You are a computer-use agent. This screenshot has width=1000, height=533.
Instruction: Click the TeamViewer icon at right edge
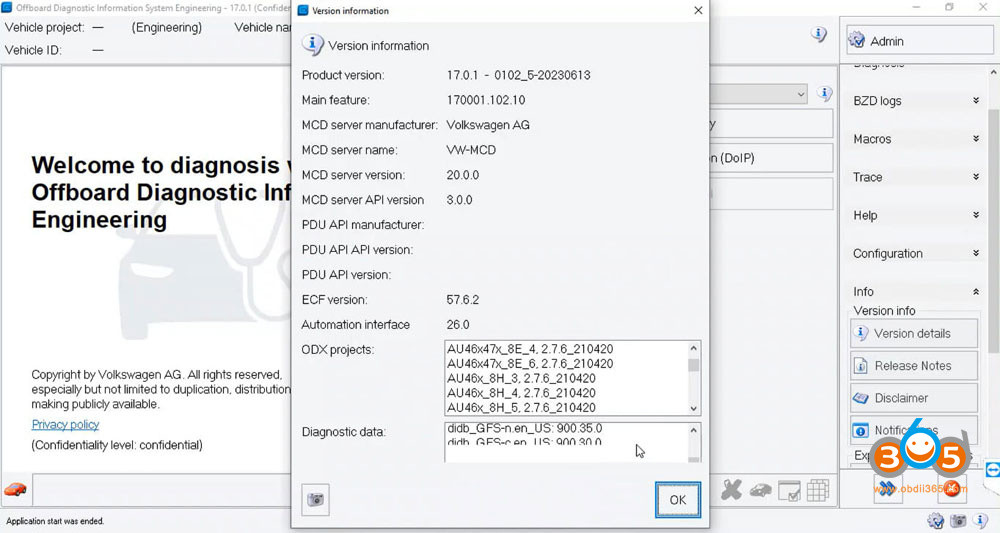992,469
